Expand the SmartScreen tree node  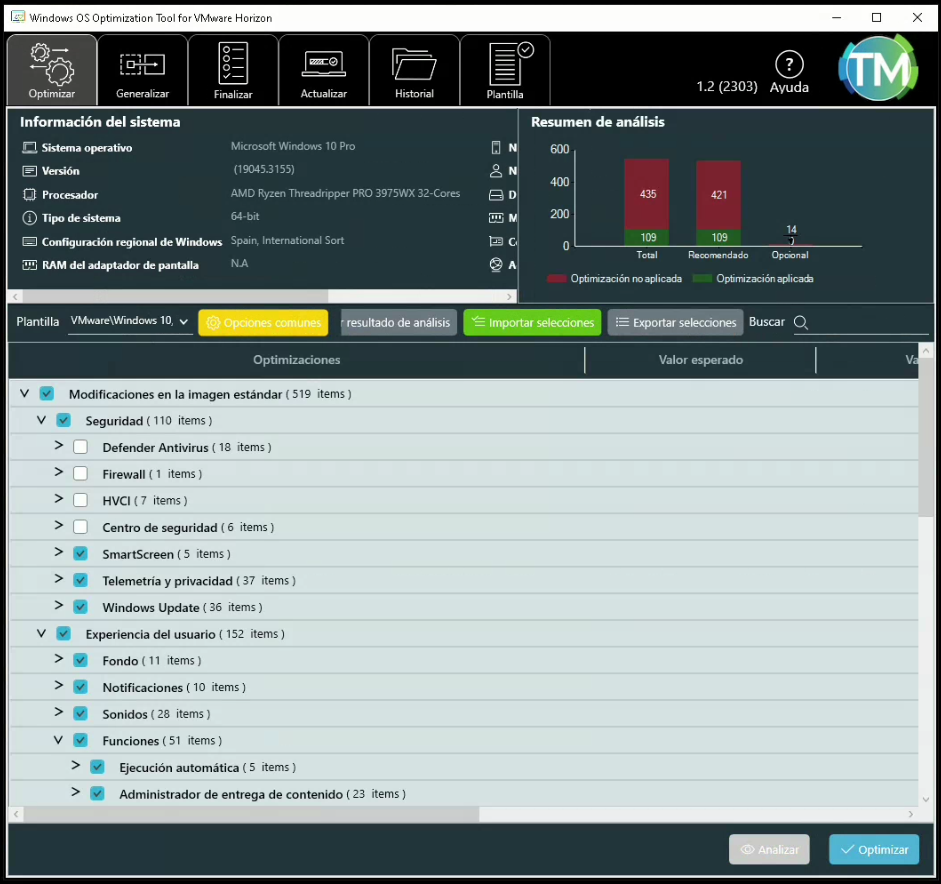(59, 553)
